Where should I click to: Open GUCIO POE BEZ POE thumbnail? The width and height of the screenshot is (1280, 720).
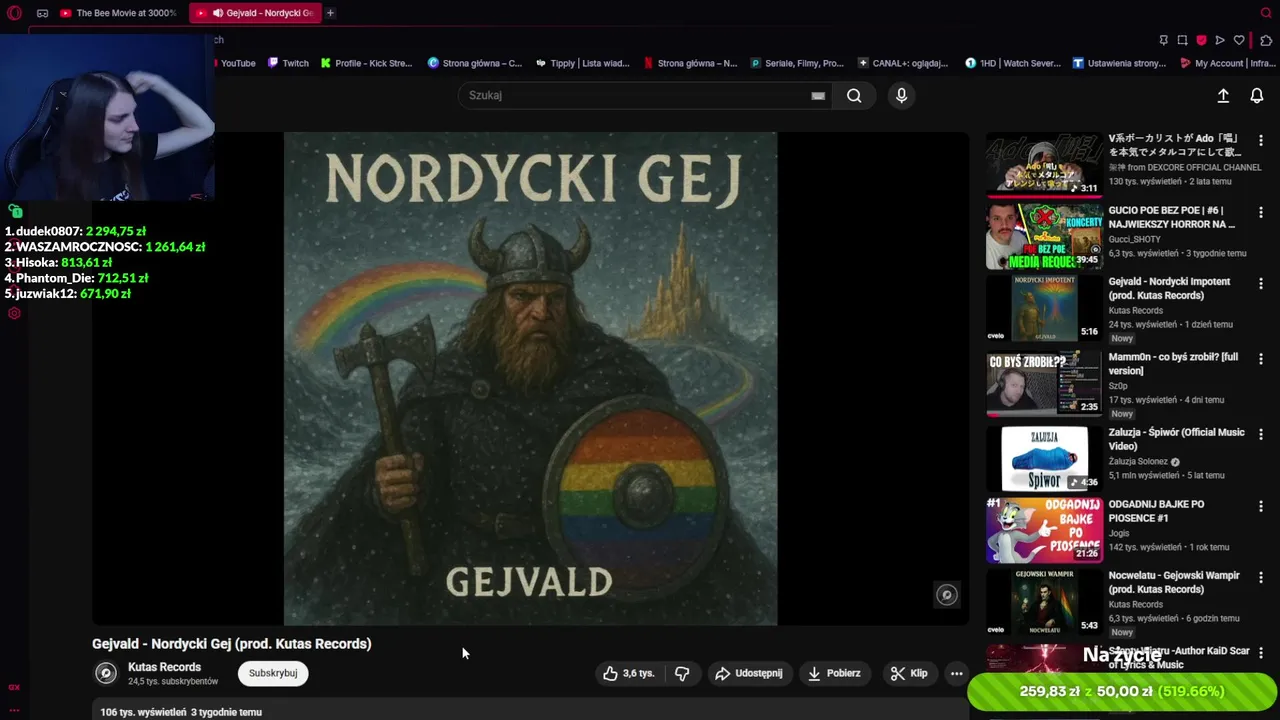tap(1044, 236)
